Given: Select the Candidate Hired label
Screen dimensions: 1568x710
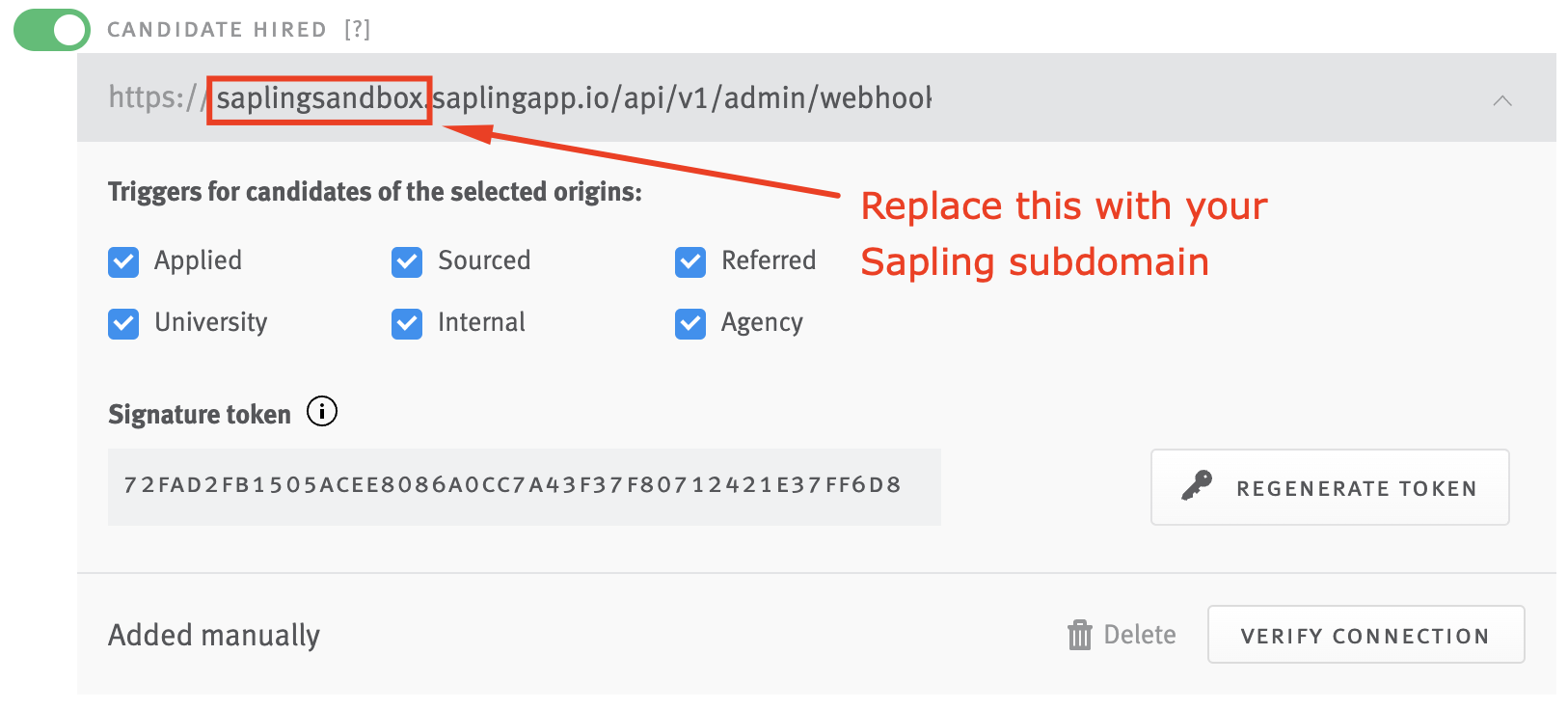Looking at the screenshot, I should [217, 30].
